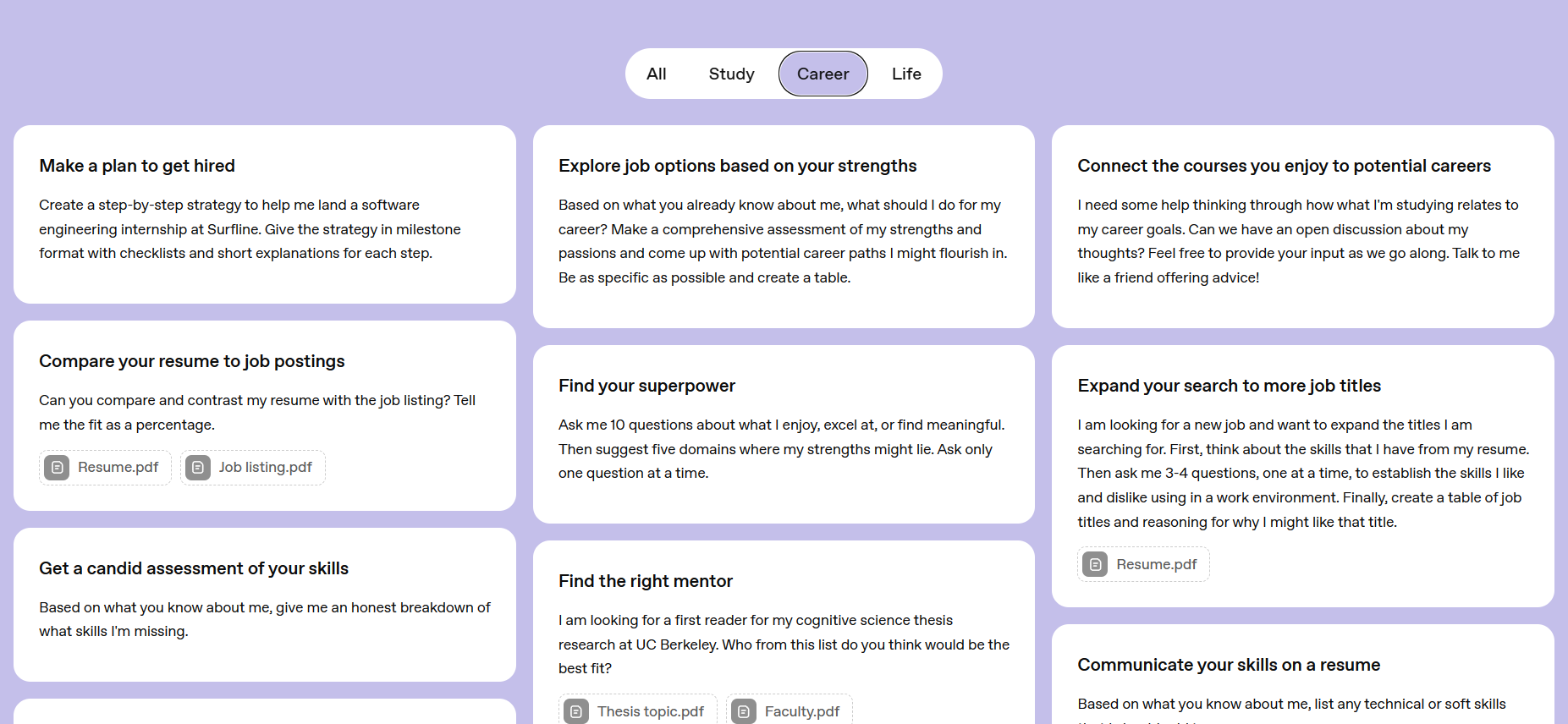Click the file icon on Faculty.pdf chip
The image size is (1568, 724).
click(x=743, y=711)
